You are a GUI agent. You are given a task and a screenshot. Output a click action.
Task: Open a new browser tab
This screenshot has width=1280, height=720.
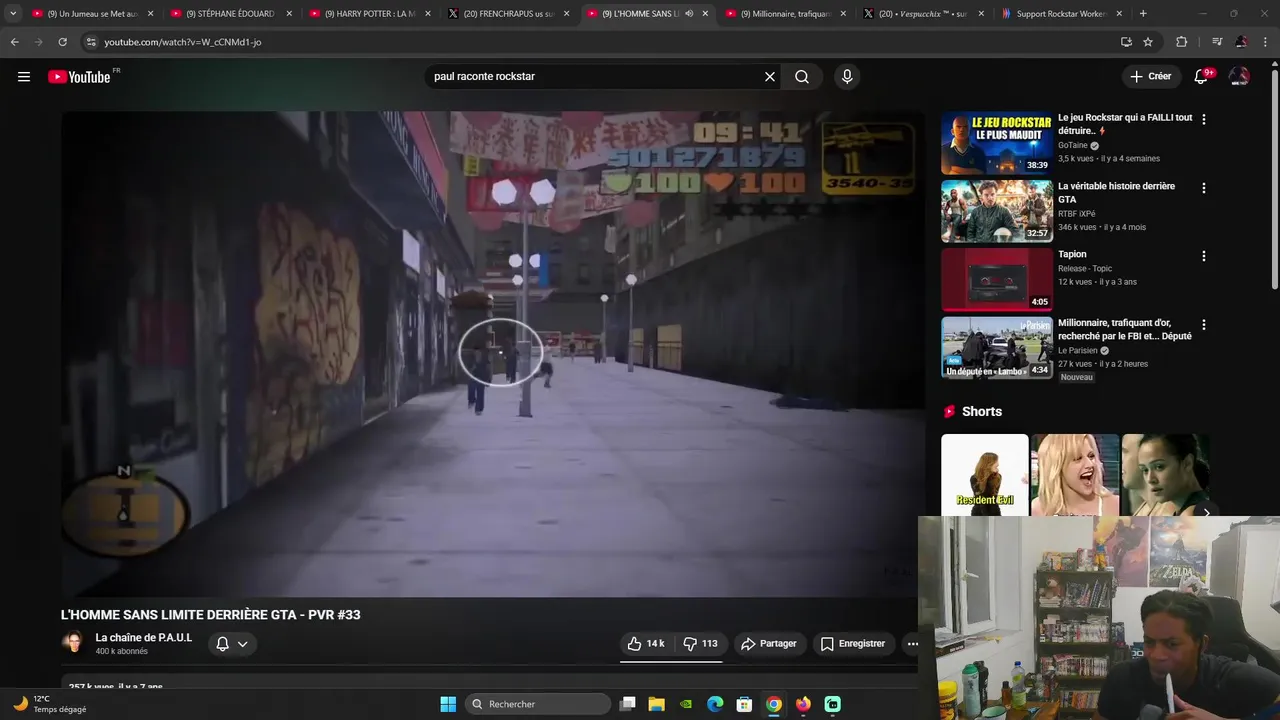click(x=1143, y=14)
